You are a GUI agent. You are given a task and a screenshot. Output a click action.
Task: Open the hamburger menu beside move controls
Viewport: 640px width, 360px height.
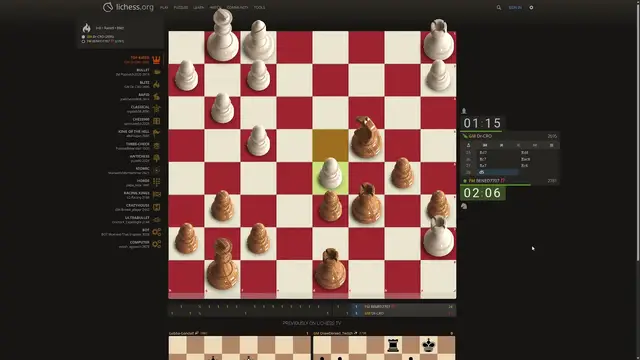click(x=551, y=145)
